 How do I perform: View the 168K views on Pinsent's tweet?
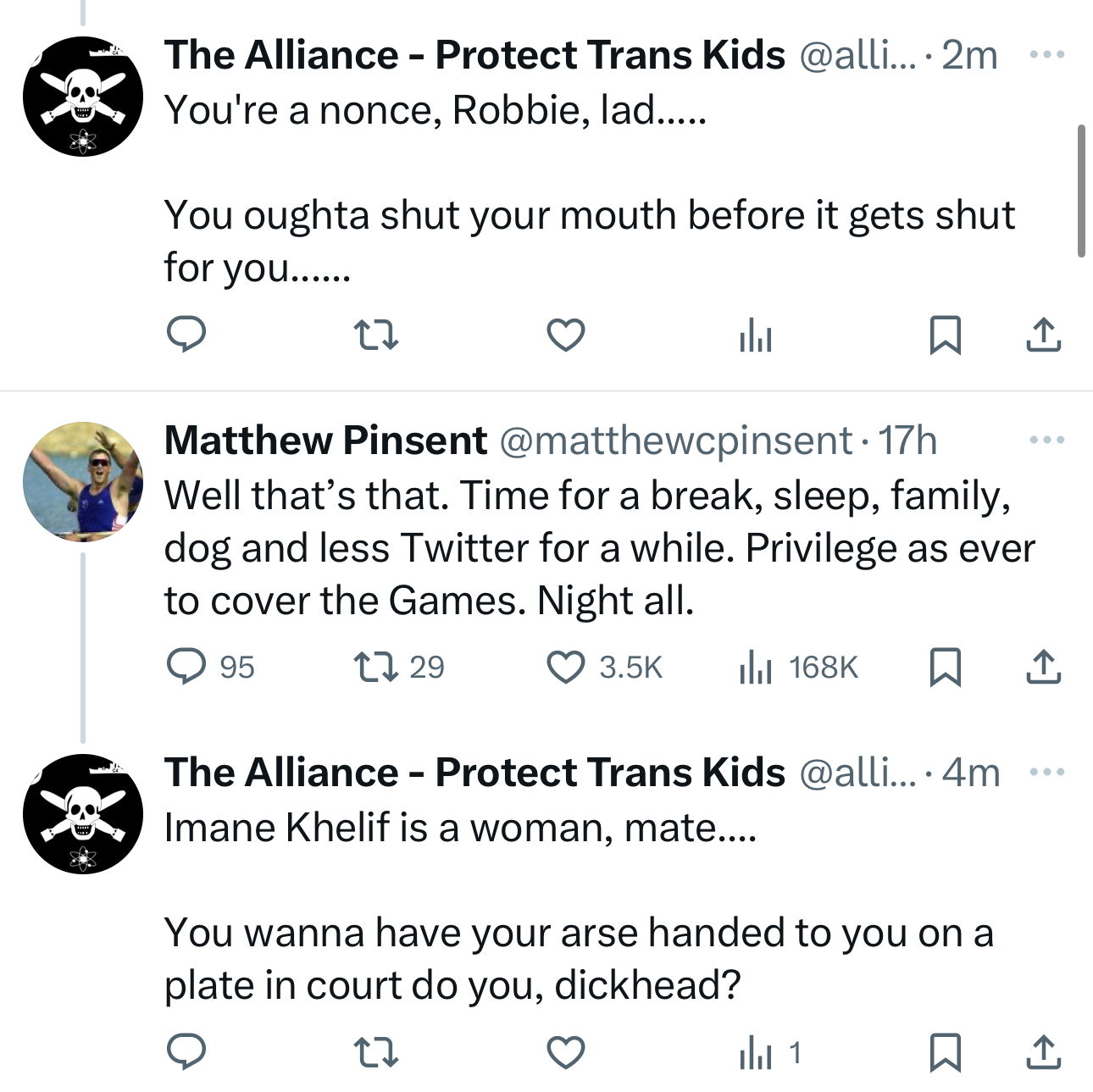pyautogui.click(x=799, y=667)
